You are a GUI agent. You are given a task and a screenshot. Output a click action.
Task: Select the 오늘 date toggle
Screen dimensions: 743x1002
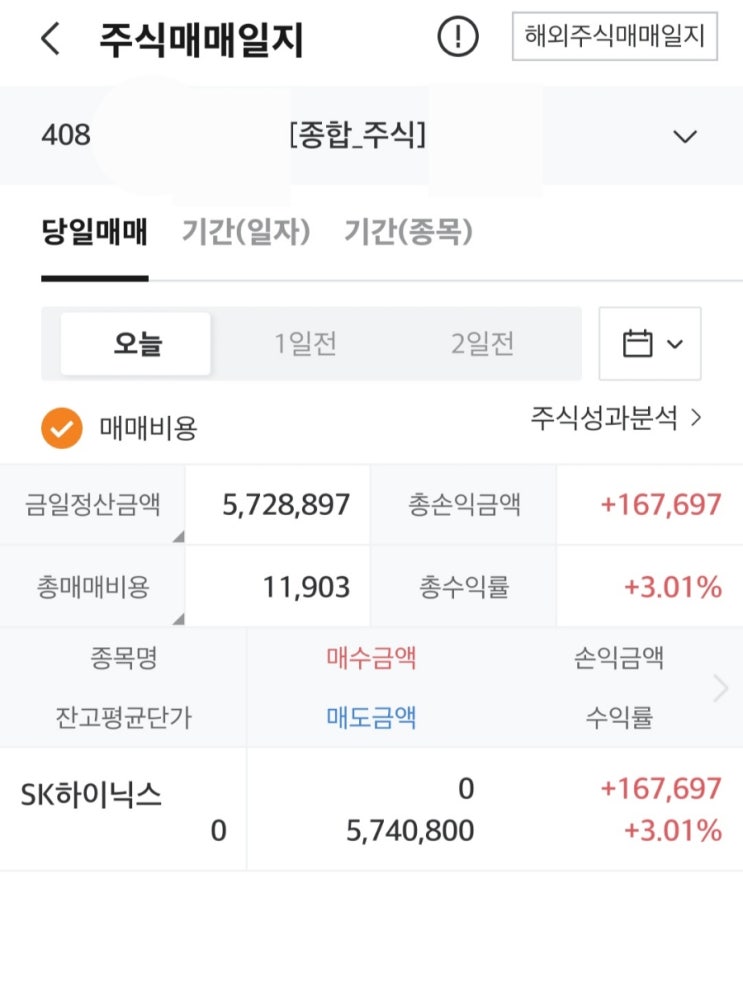(x=136, y=344)
